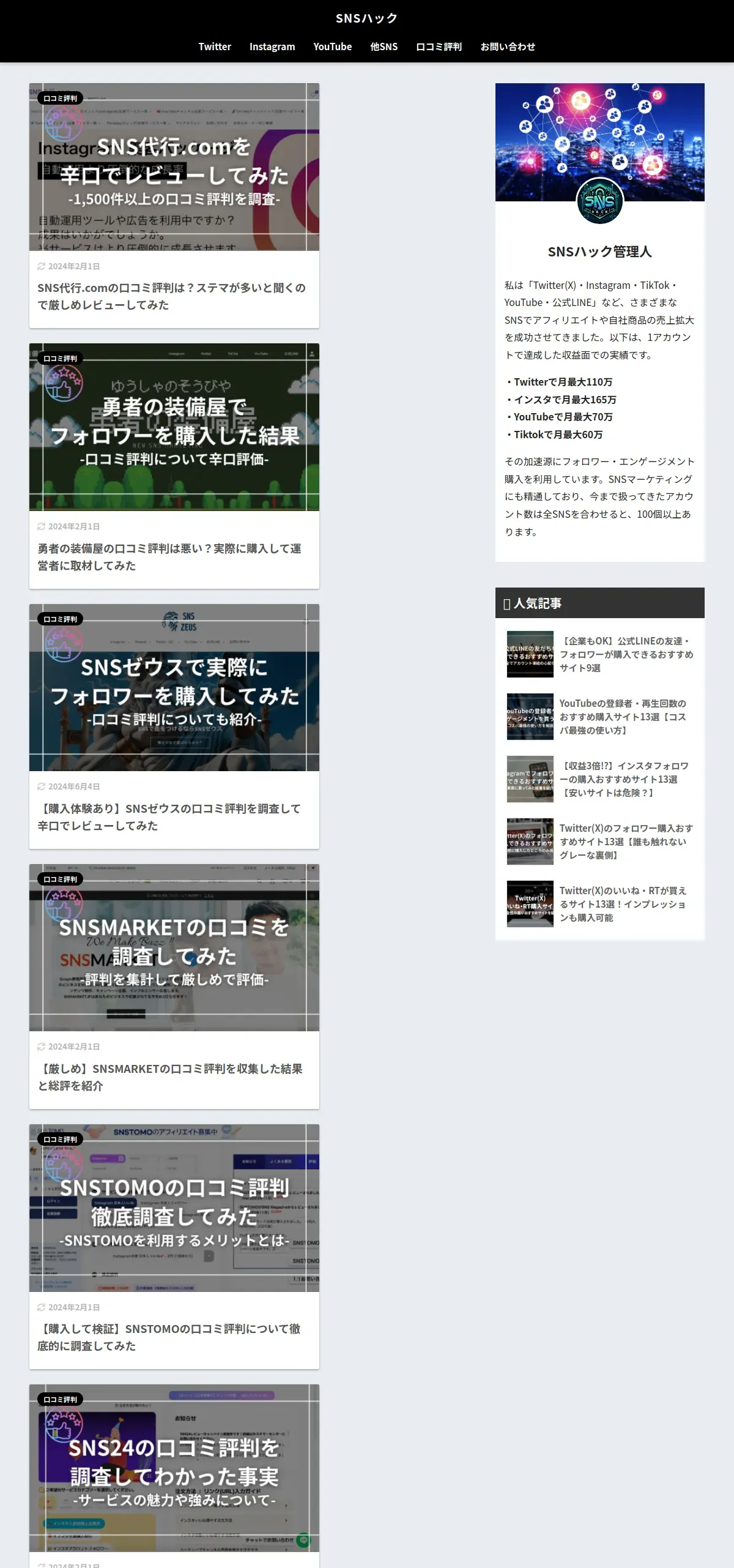Viewport: 734px width, 1568px height.
Task: Click the インスタで月最大165万 text line
Action: pyautogui.click(x=561, y=400)
